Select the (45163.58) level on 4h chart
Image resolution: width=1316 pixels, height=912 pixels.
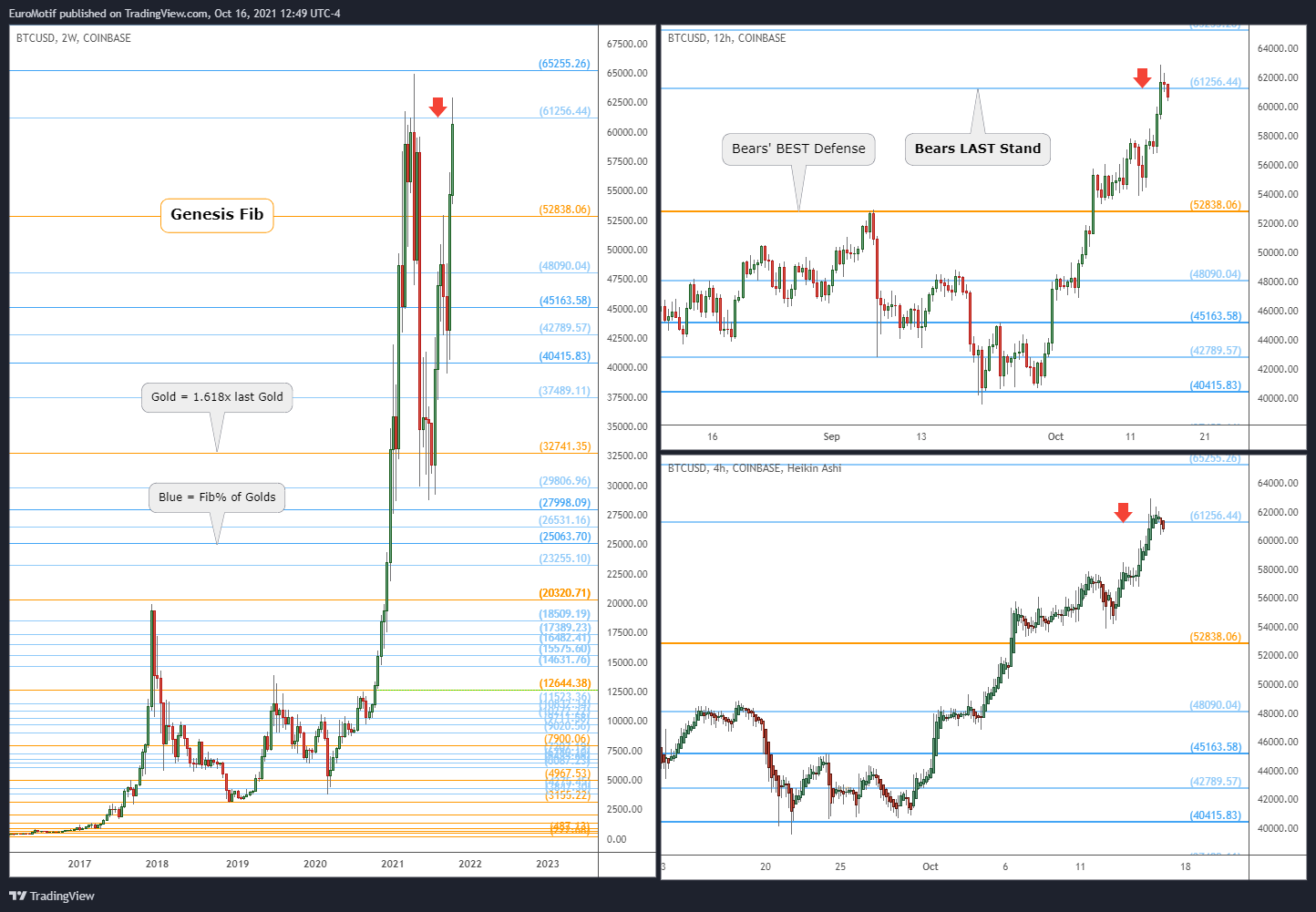click(x=1216, y=747)
